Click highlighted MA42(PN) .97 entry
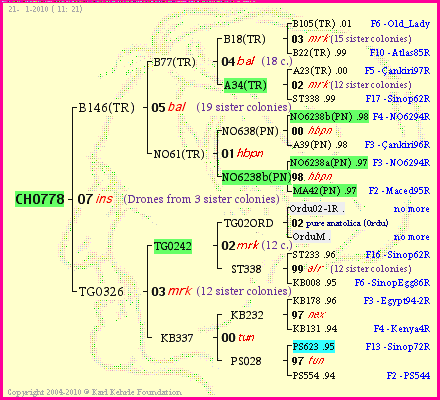 pyautogui.click(x=324, y=191)
